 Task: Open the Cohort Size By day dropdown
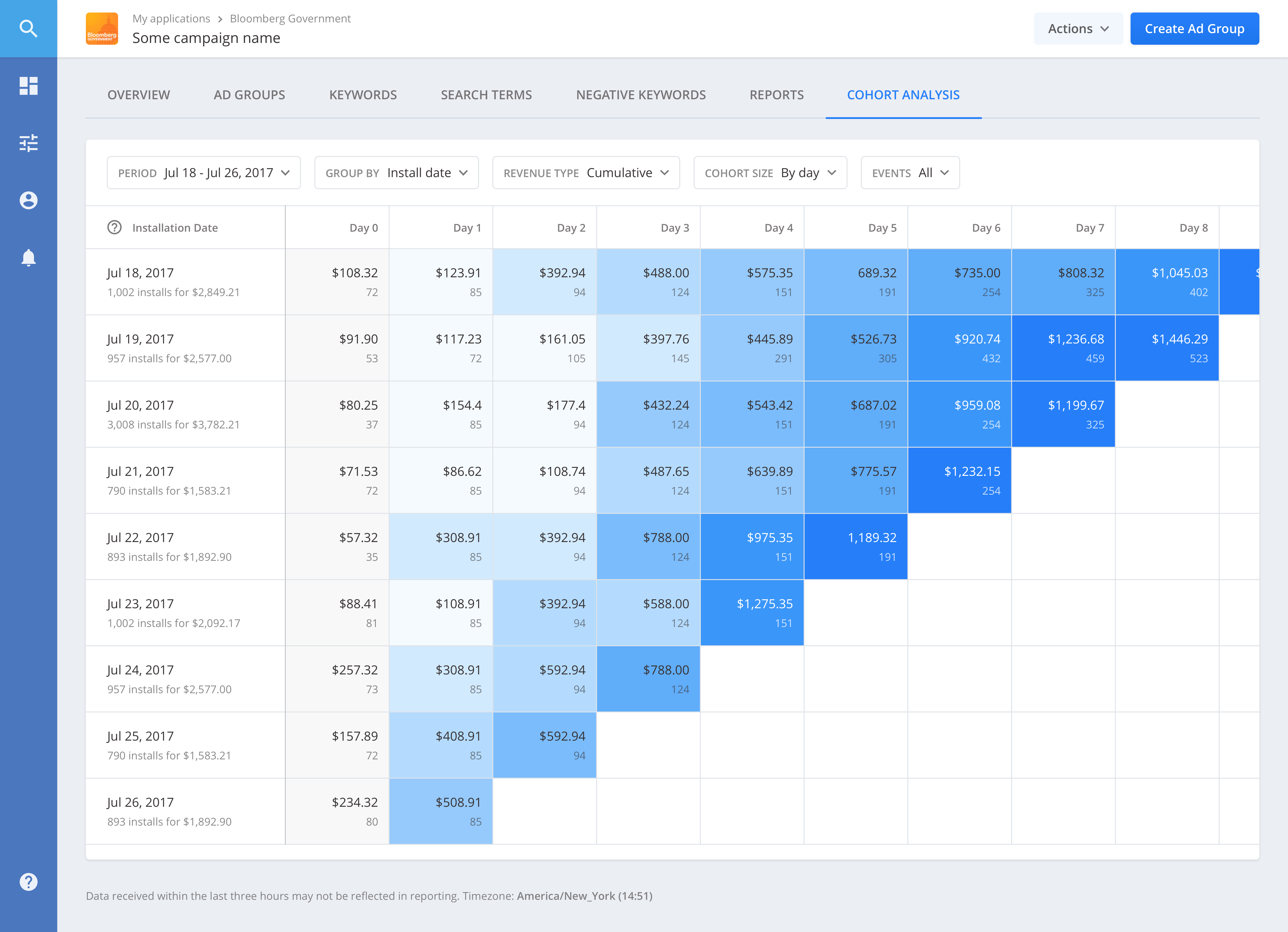click(x=770, y=173)
